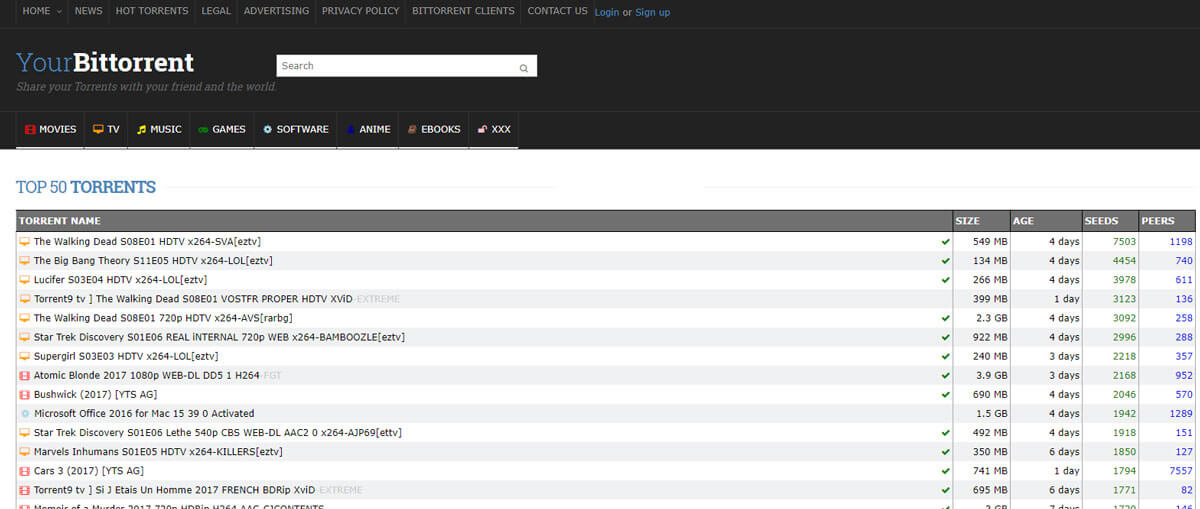Open Bittorrent Clients page

tap(464, 11)
